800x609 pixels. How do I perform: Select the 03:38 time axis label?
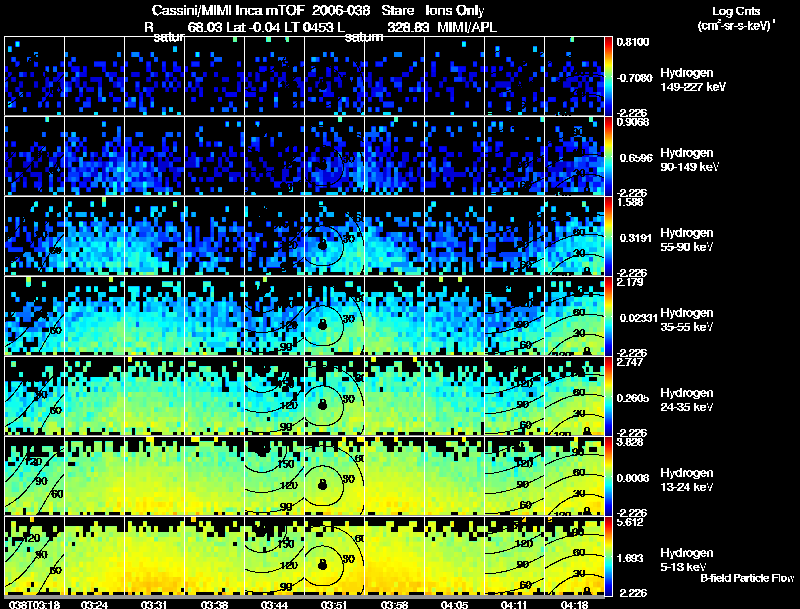pyautogui.click(x=214, y=604)
